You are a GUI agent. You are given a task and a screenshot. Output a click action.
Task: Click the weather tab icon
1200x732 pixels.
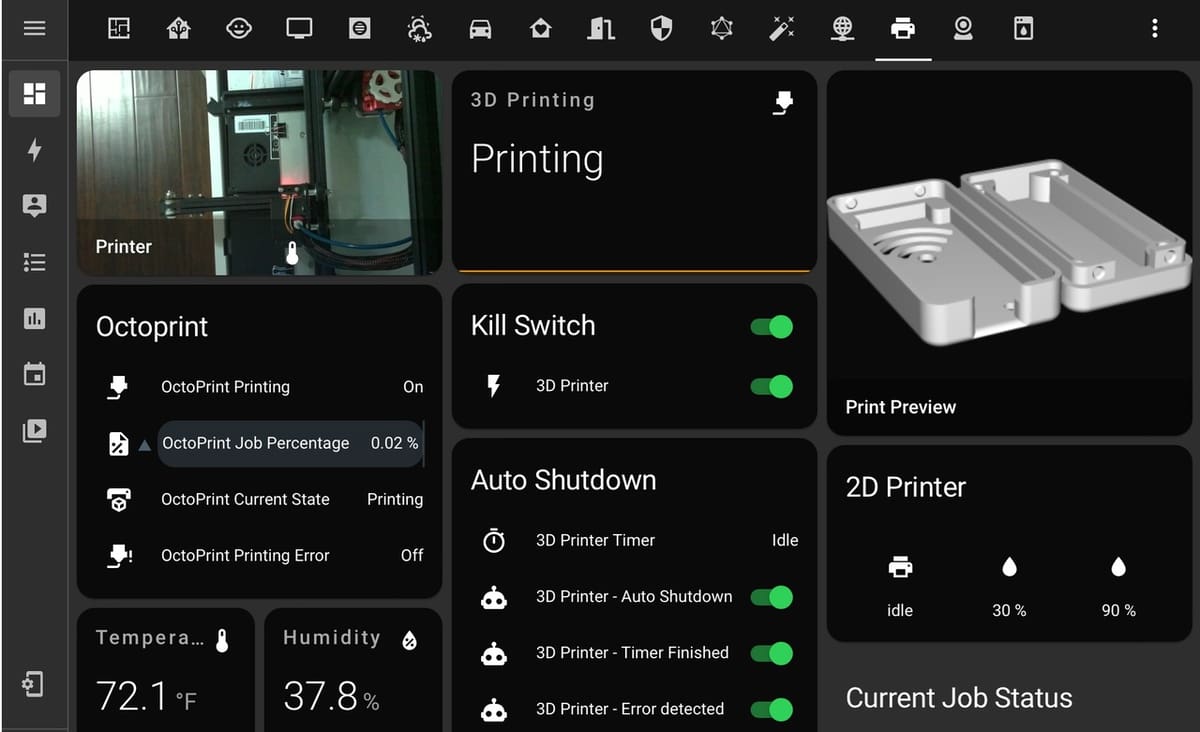tap(420, 29)
